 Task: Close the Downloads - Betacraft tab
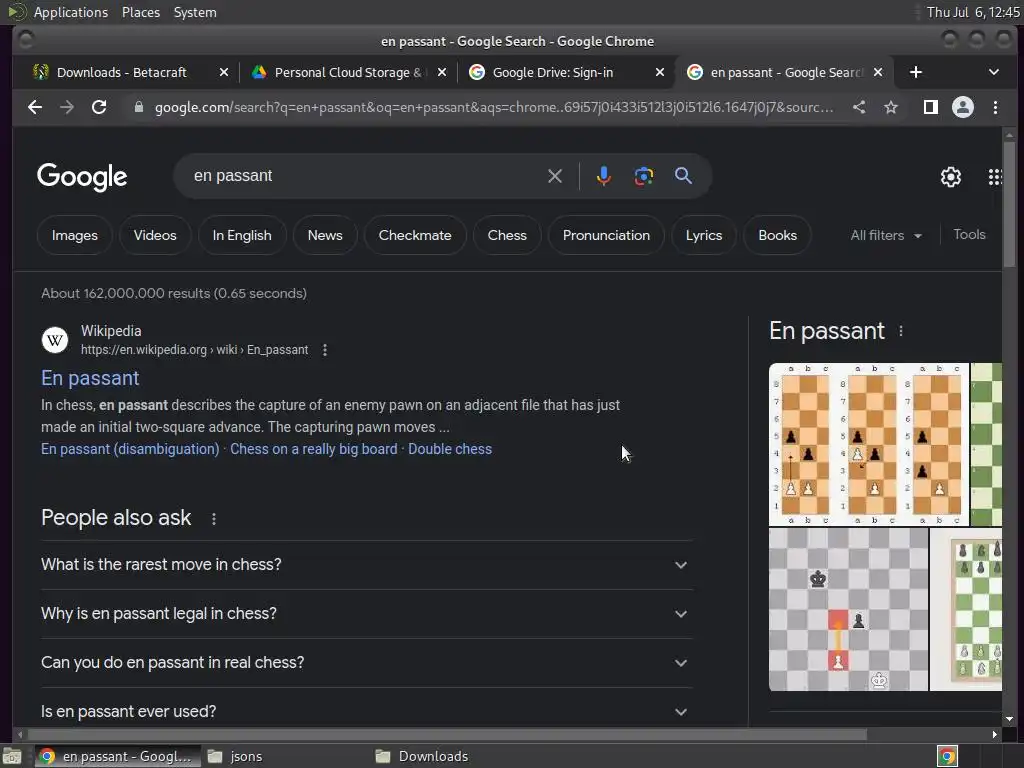coord(223,72)
